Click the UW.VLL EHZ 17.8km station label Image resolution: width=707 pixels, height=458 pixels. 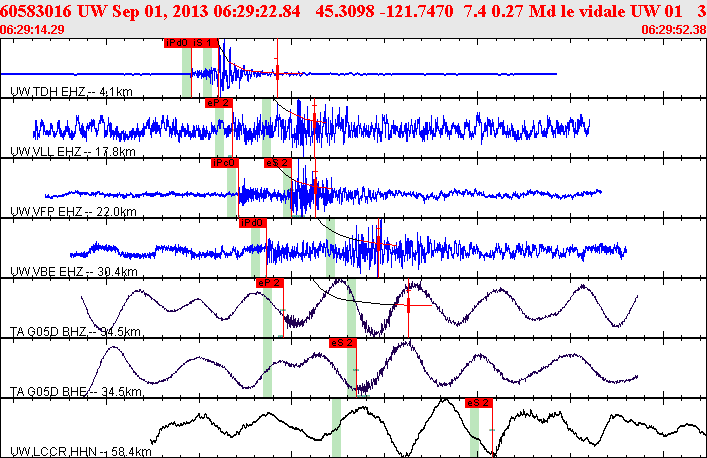73,152
